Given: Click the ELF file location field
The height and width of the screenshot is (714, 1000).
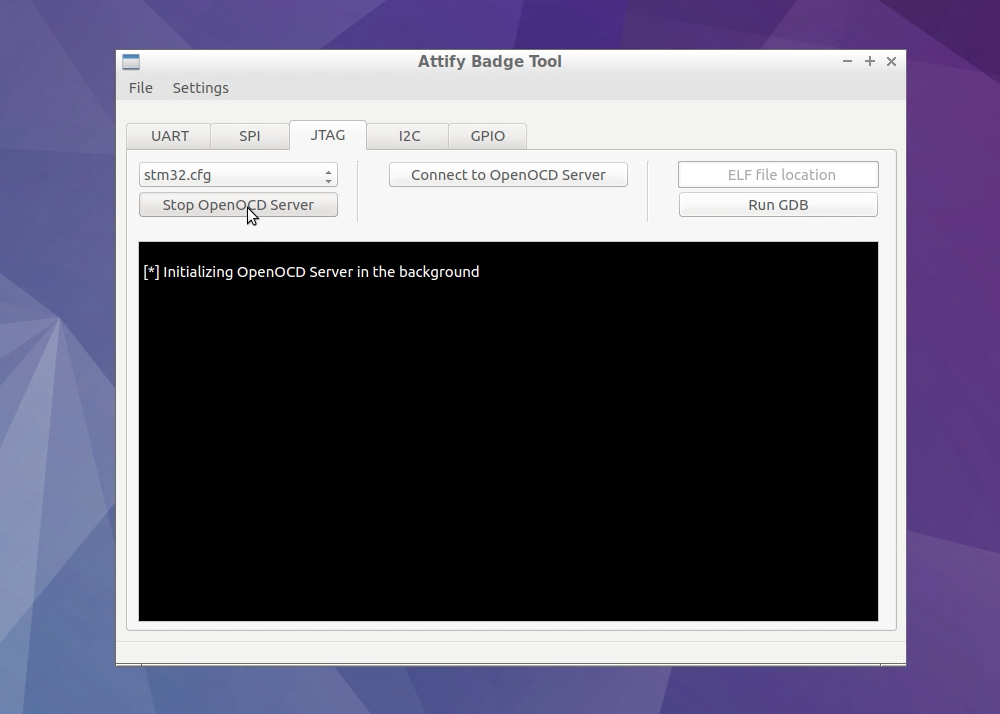Looking at the screenshot, I should (778, 174).
